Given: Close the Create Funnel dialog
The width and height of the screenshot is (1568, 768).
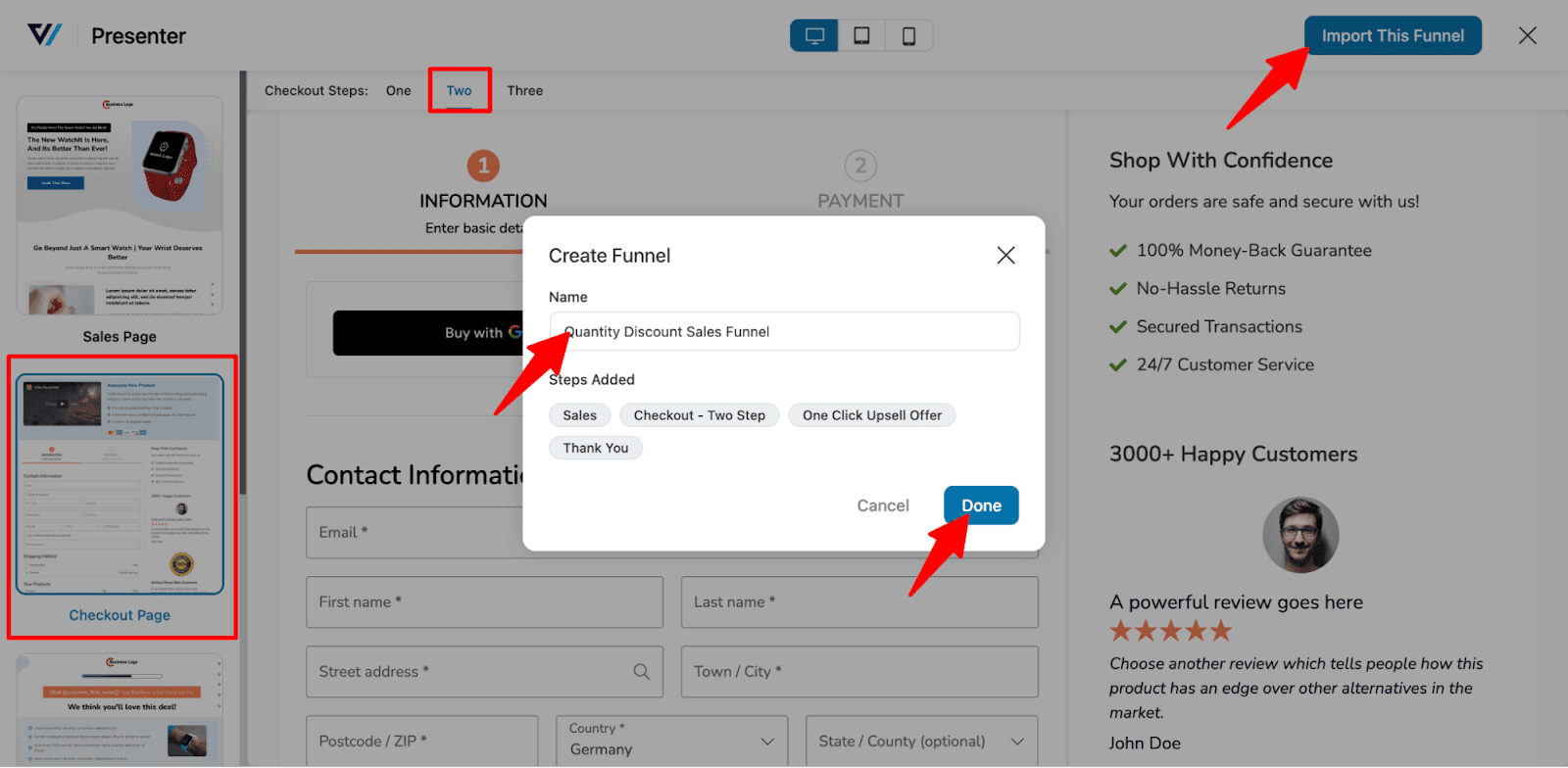Looking at the screenshot, I should [x=1005, y=256].
